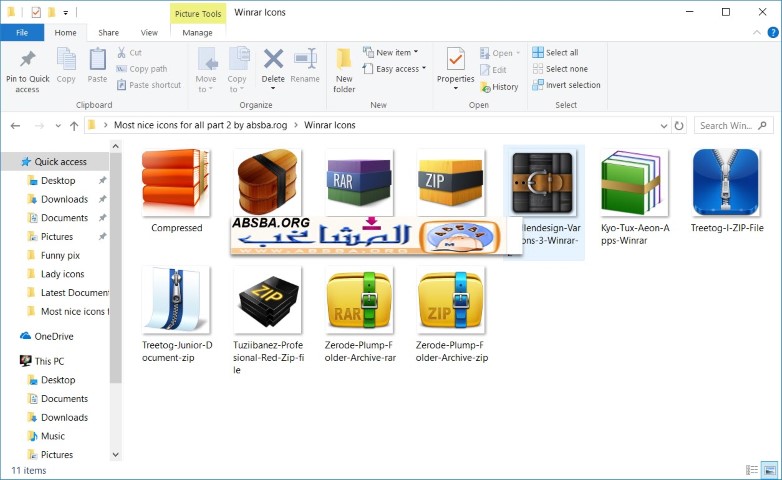
Task: Click the Copy ribbon icon
Action: click(66, 65)
